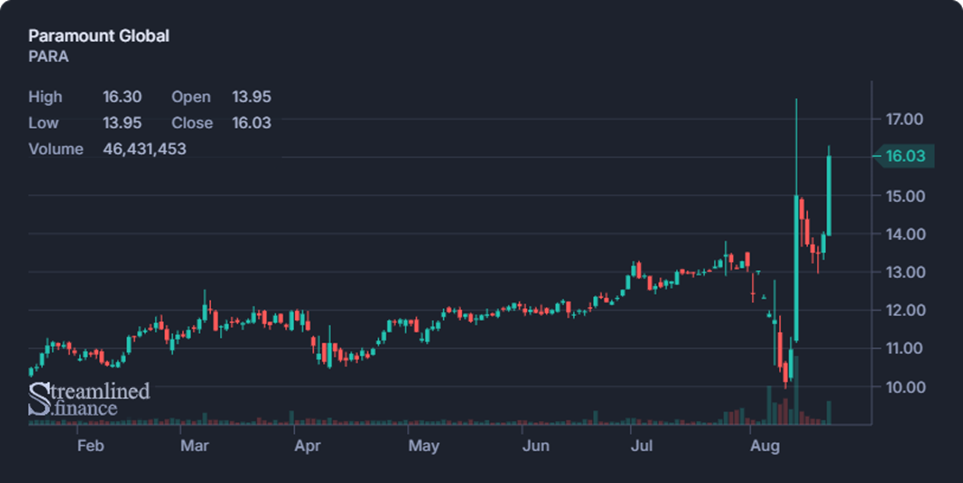Click the Low value 13.95
The image size is (963, 483).
click(122, 123)
